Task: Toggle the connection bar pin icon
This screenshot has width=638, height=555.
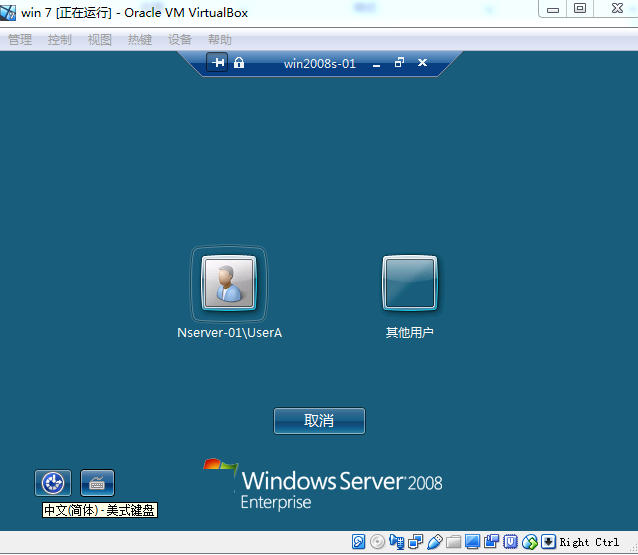Action: (217, 63)
